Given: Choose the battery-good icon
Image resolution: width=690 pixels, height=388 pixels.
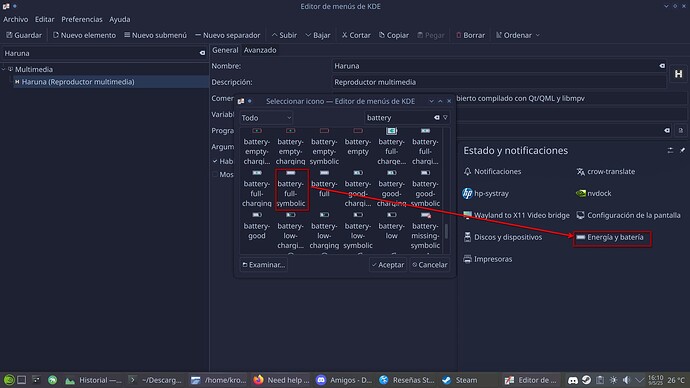Looking at the screenshot, I should click(257, 226).
